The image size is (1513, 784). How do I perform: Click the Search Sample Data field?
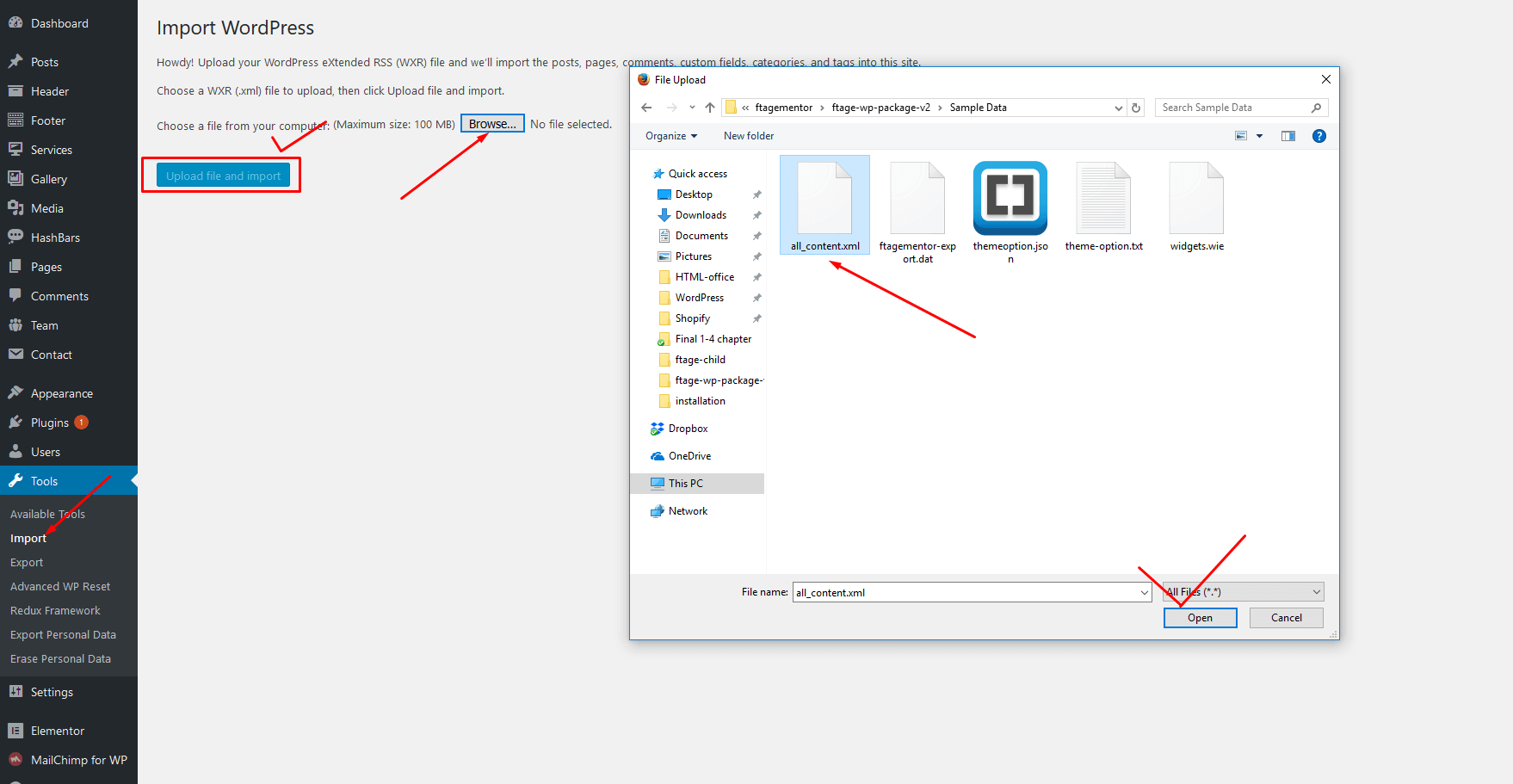(1241, 108)
